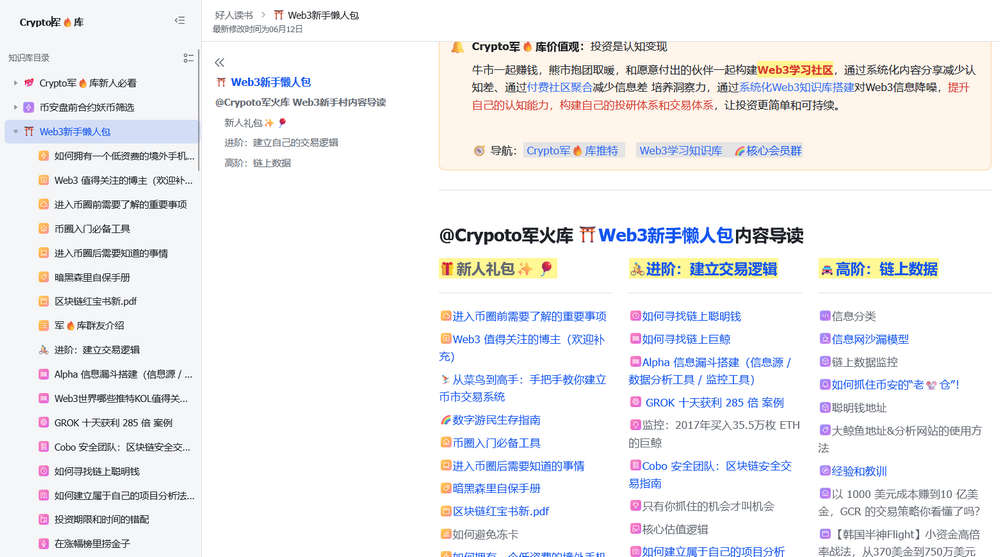Open content link 币圈入门必备工具
1000x557 pixels.
[496, 443]
